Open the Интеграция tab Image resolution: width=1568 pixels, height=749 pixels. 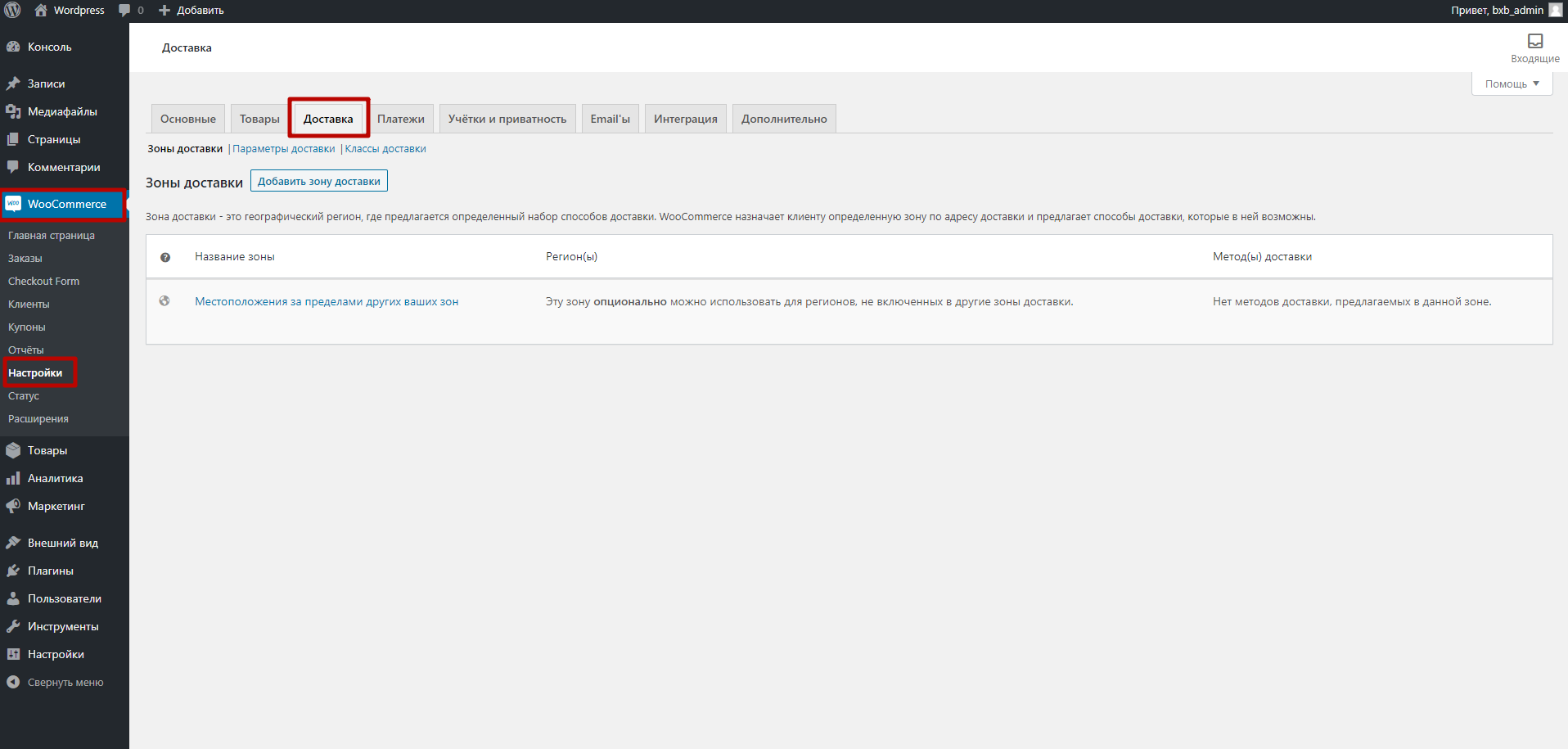(686, 119)
